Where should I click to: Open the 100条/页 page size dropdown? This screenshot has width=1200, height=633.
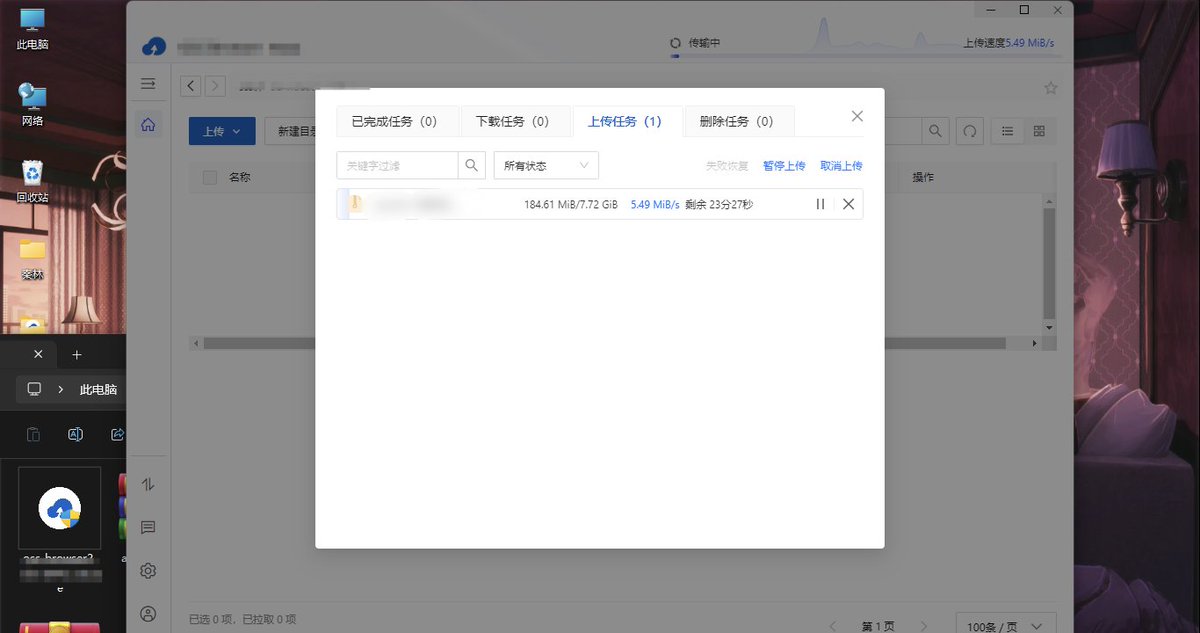[1004, 623]
